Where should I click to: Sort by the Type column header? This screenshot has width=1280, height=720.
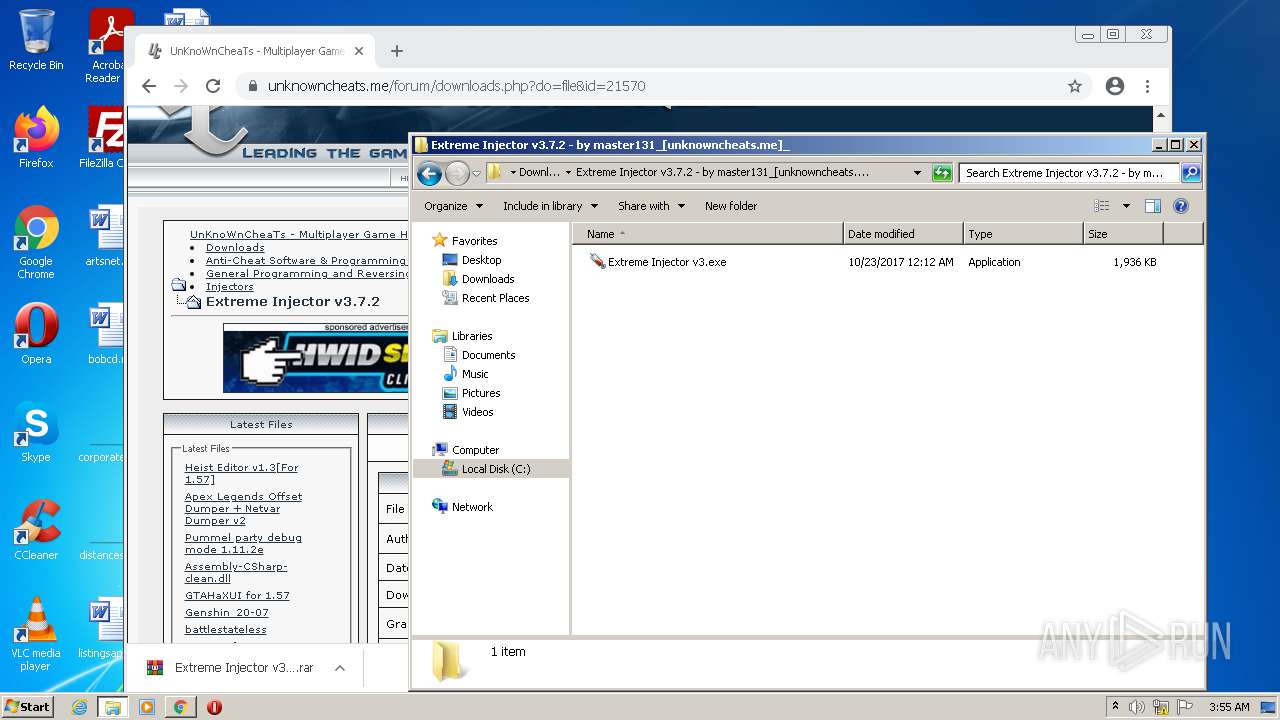[x=1023, y=234]
